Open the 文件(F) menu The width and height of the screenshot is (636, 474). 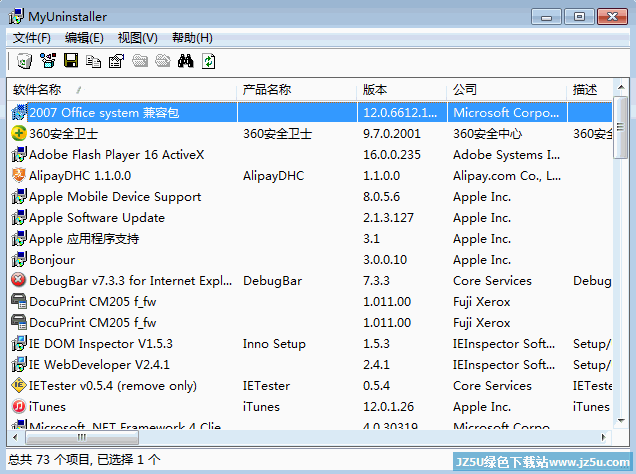coord(32,38)
